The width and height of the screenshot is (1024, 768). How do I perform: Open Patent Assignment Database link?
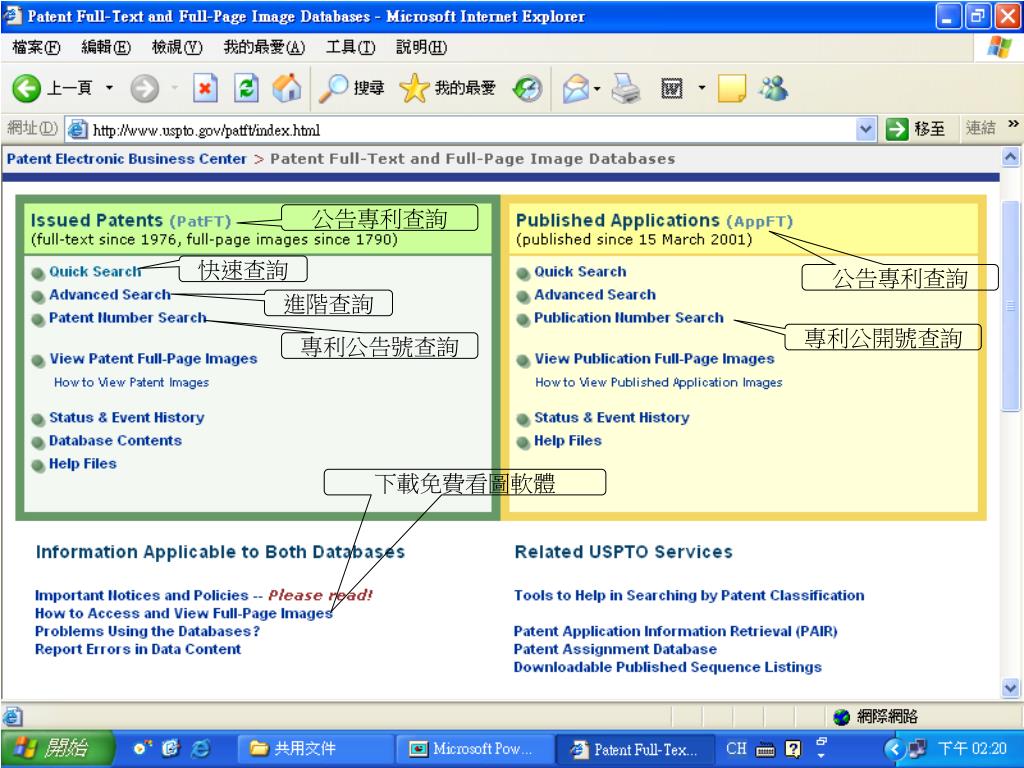pos(615,649)
